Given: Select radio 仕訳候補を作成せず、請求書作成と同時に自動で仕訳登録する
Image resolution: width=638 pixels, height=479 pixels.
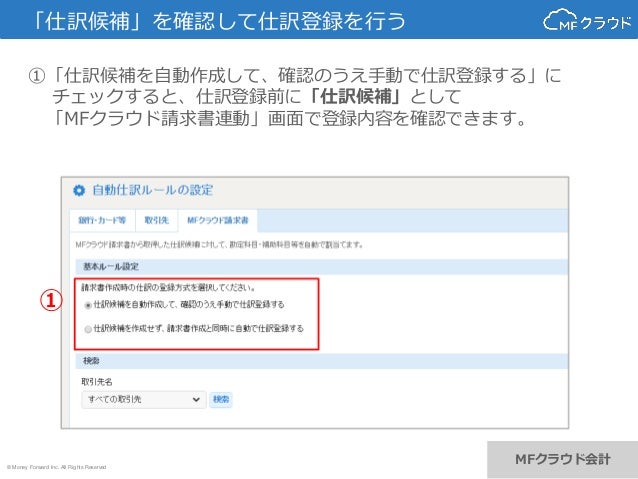Looking at the screenshot, I should (88, 329).
